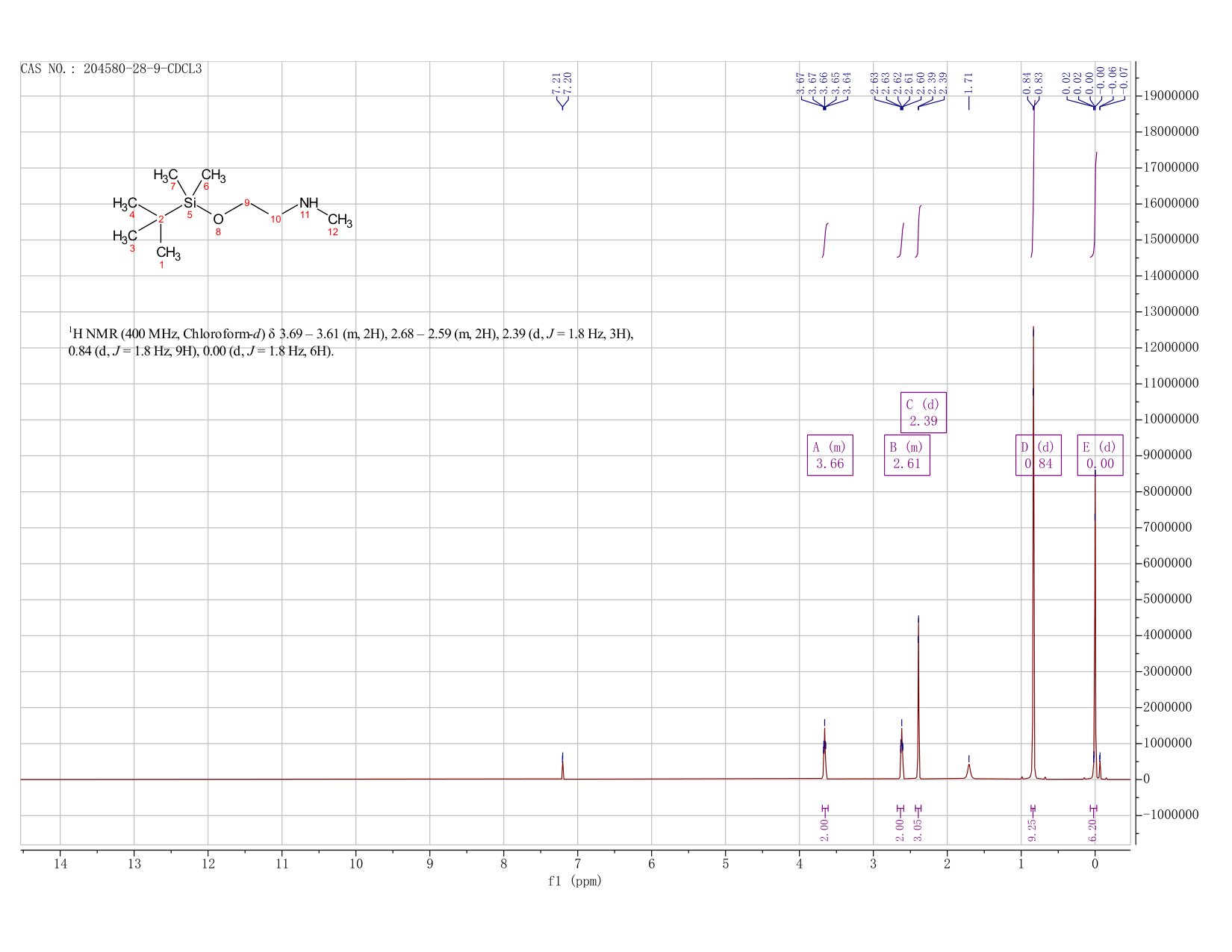Click the 19000000 intensity axis label

click(1171, 96)
